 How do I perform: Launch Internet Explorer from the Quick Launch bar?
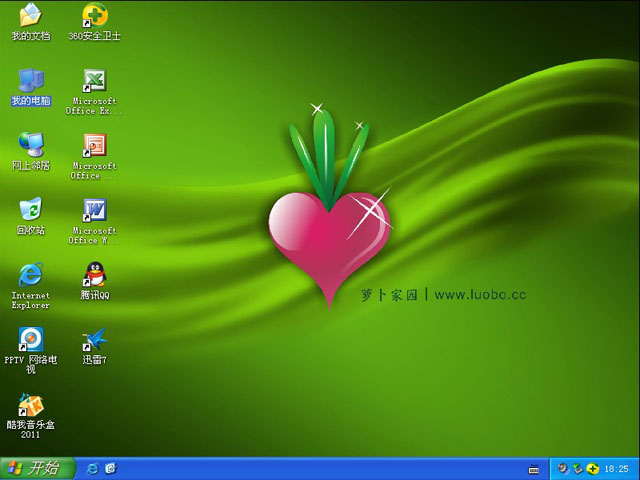tap(93, 468)
